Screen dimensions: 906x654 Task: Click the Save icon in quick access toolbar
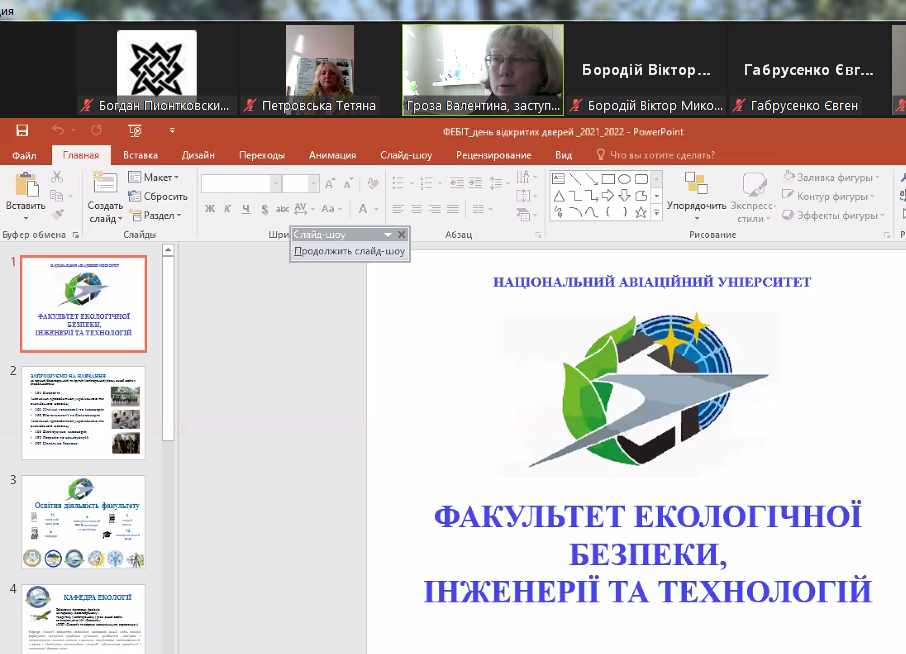[22, 130]
